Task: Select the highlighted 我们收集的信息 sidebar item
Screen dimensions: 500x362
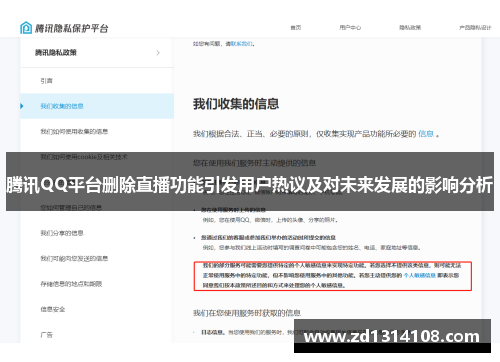Action: click(97, 106)
